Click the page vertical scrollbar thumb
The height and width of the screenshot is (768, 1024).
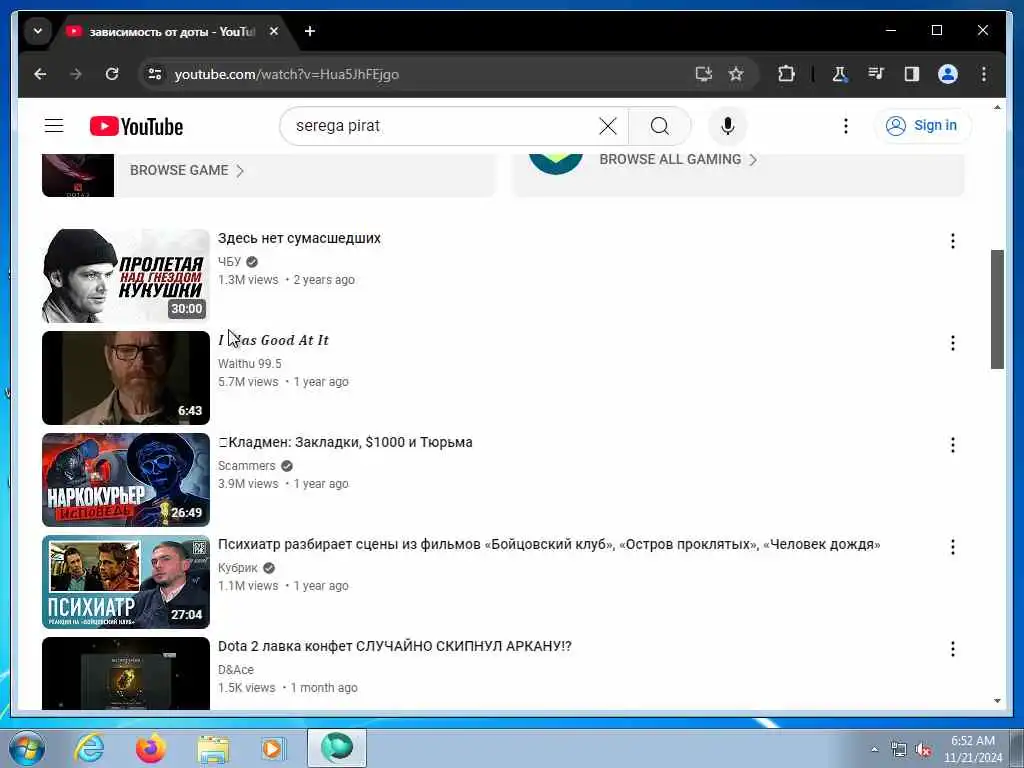(997, 309)
